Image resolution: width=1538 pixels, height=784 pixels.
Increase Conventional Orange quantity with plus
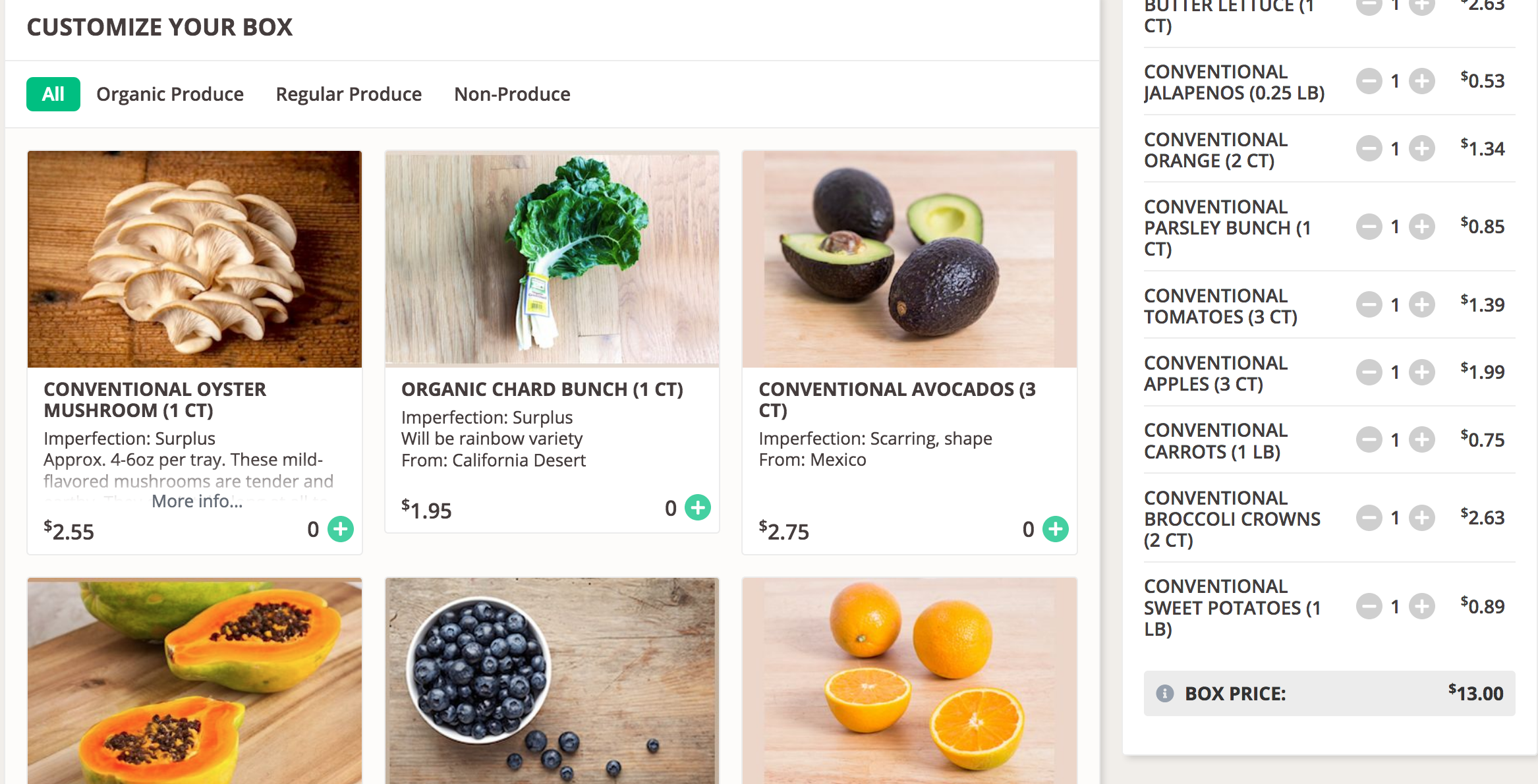tap(1422, 149)
